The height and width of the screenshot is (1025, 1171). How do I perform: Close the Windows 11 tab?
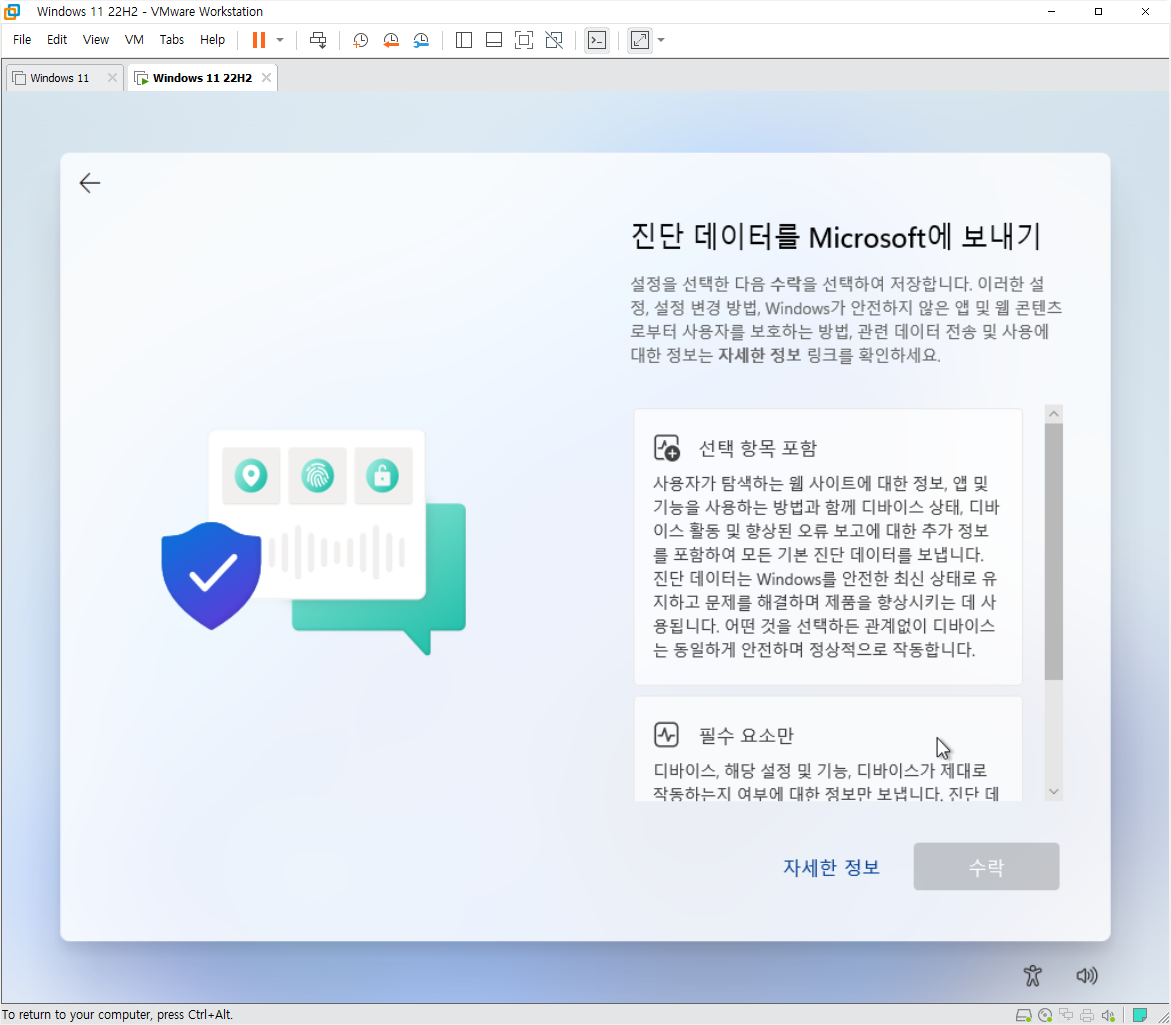point(112,78)
